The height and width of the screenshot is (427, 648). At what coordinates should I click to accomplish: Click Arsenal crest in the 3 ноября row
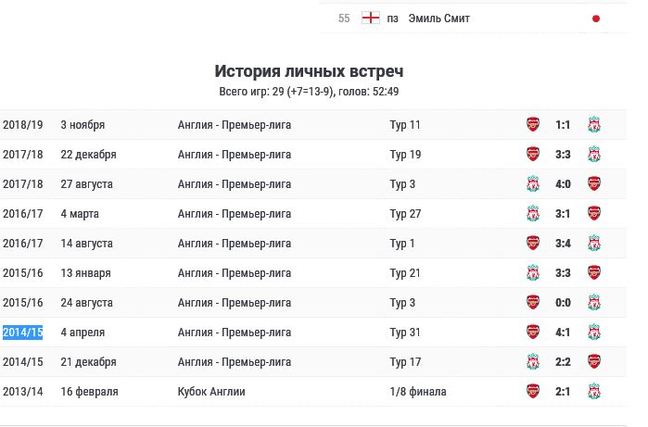click(x=533, y=125)
